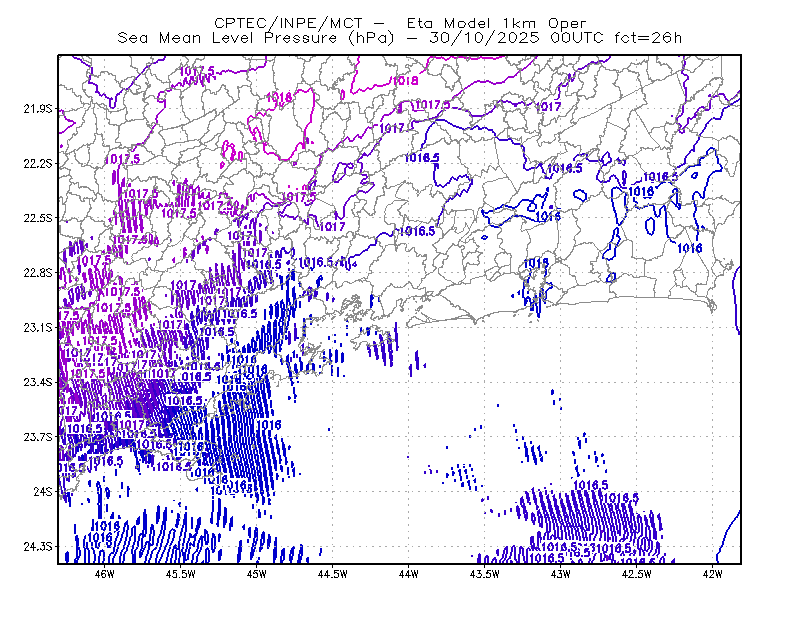The width and height of the screenshot is (800, 618).
Task: Click the 24S latitude axis label
Action: point(43,491)
